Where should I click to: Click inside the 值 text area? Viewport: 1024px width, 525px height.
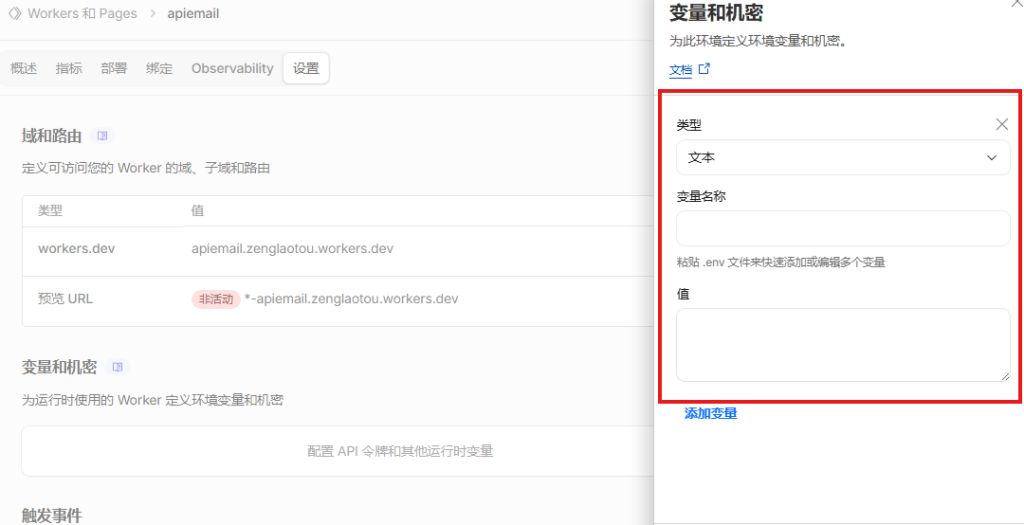[843, 345]
